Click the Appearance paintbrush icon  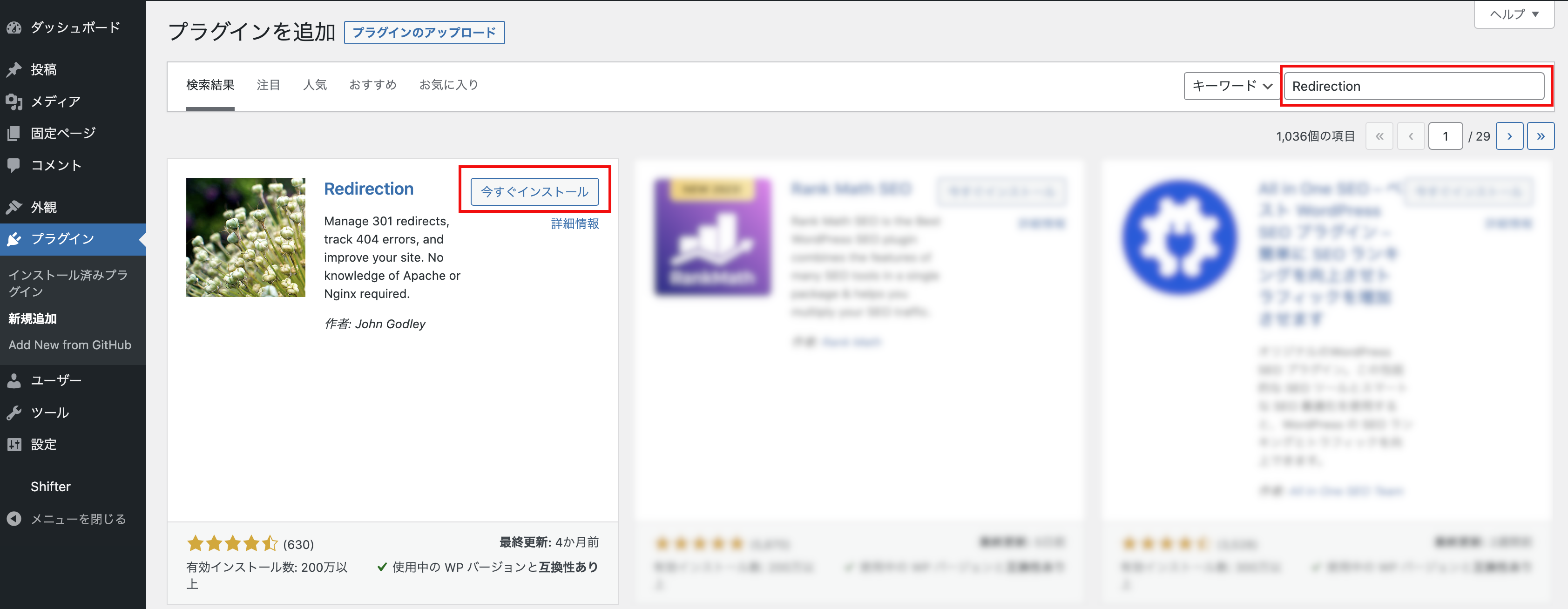click(x=14, y=207)
